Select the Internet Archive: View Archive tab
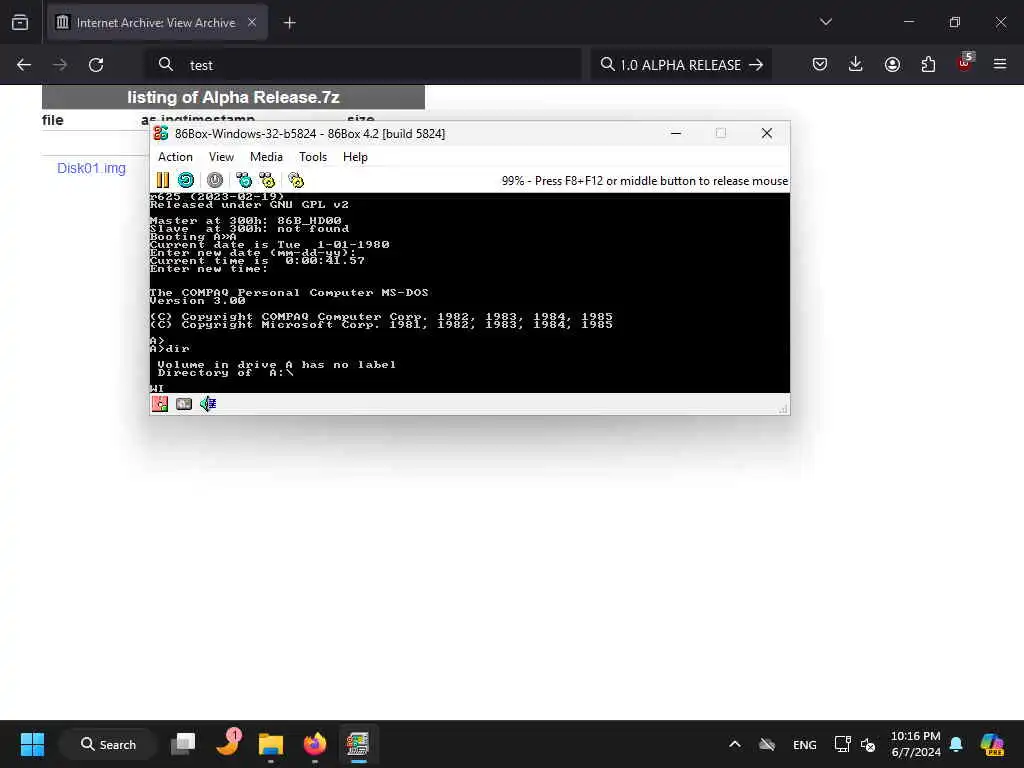 coord(157,23)
